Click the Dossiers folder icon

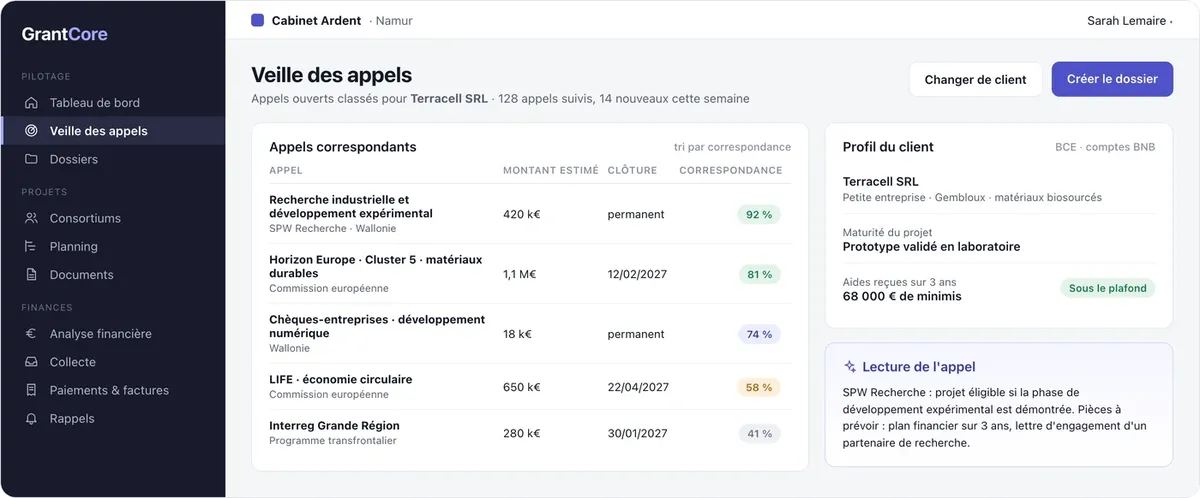(x=31, y=159)
